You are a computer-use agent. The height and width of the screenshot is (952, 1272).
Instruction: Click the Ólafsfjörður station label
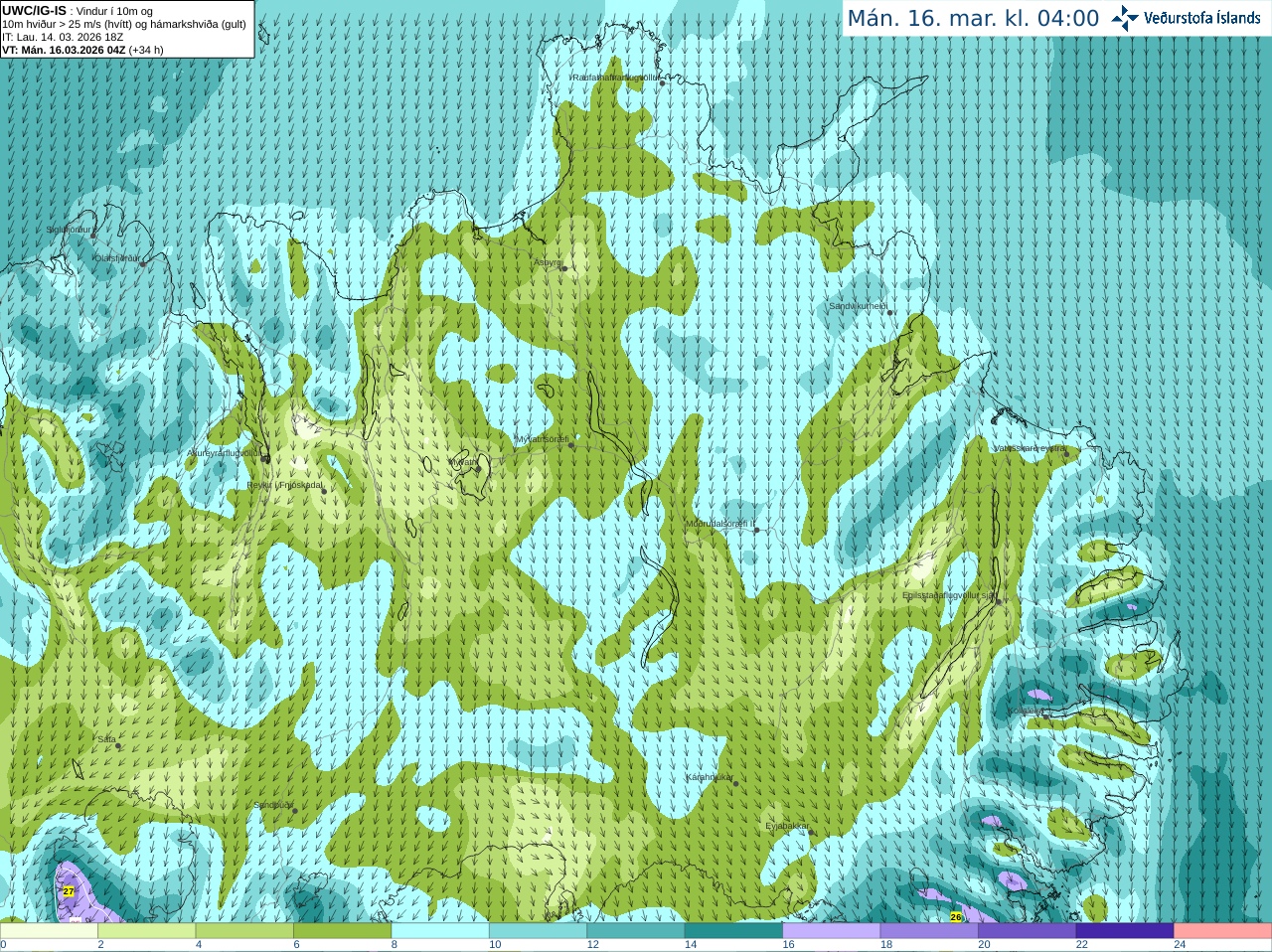point(116,258)
